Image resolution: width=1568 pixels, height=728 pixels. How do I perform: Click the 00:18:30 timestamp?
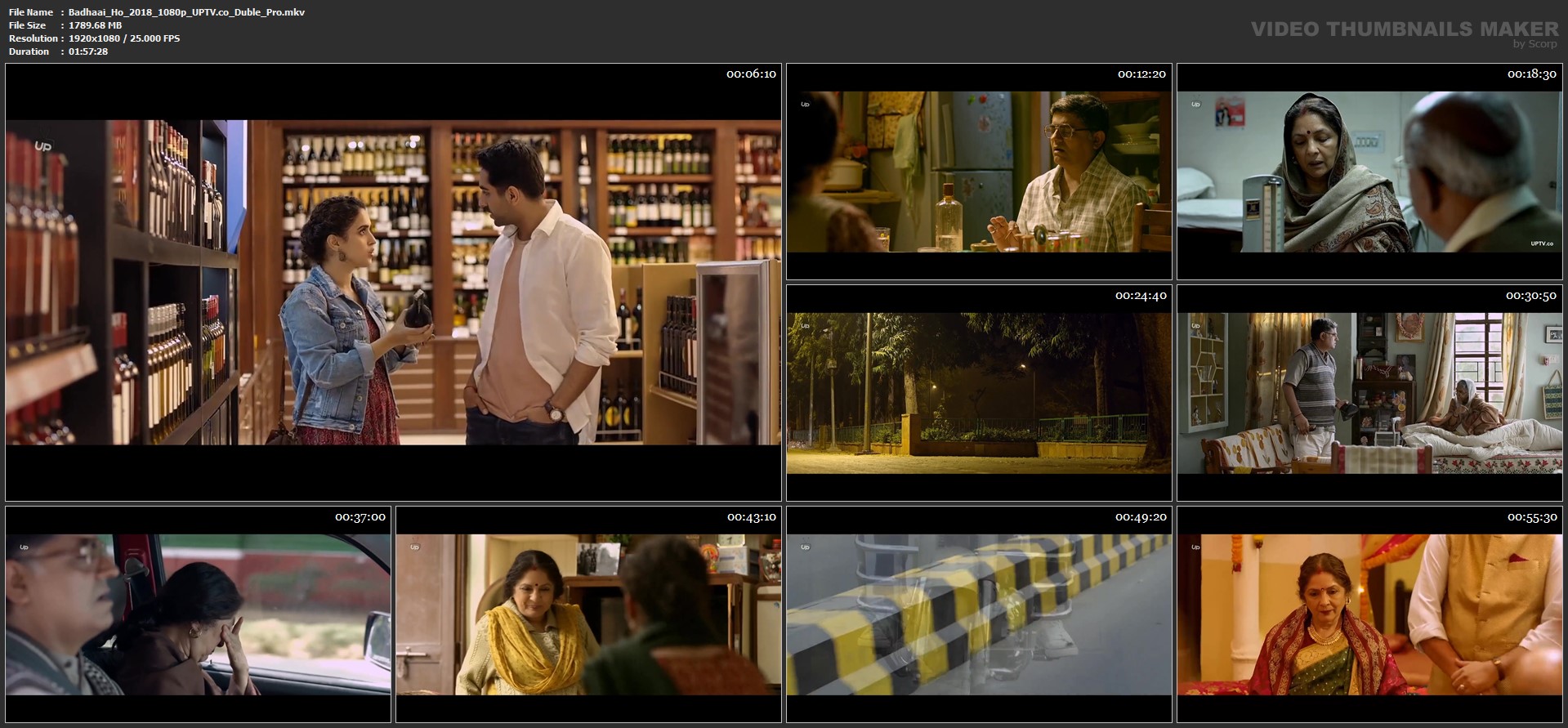pyautogui.click(x=1531, y=74)
